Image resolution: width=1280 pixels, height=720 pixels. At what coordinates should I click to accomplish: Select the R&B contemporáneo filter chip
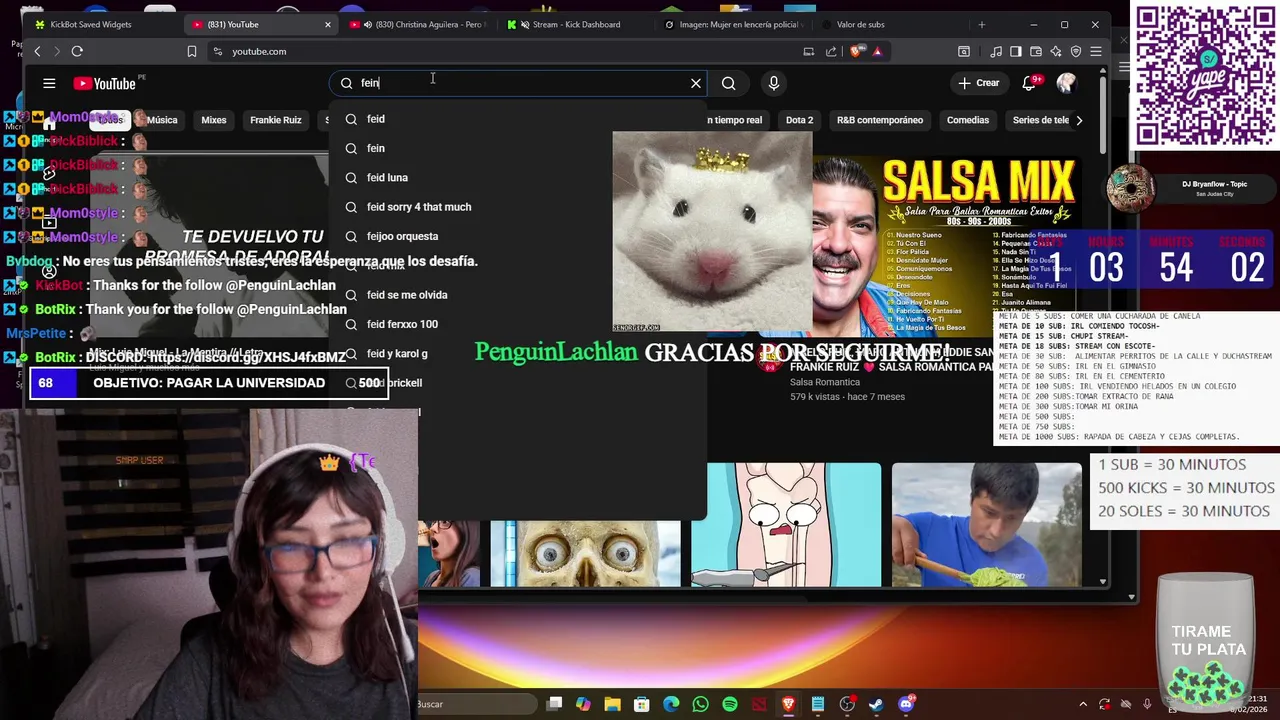880,120
